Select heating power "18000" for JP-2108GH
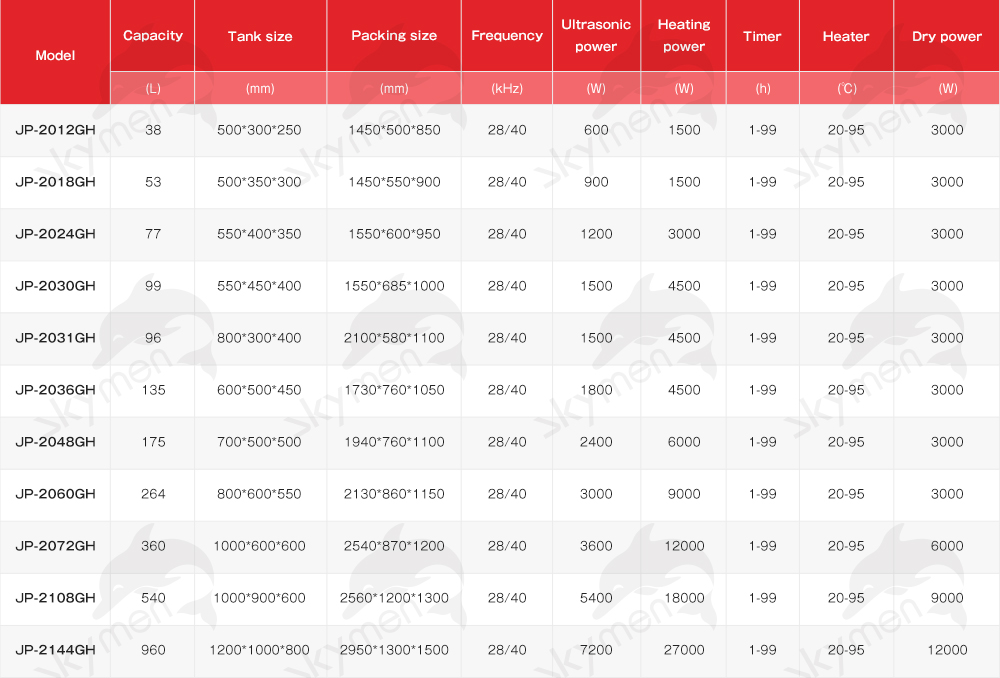 click(x=684, y=598)
